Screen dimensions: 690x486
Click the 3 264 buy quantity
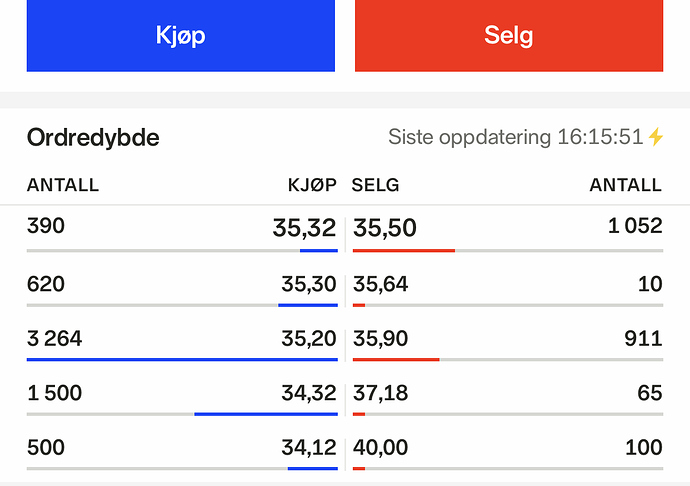pyautogui.click(x=54, y=339)
